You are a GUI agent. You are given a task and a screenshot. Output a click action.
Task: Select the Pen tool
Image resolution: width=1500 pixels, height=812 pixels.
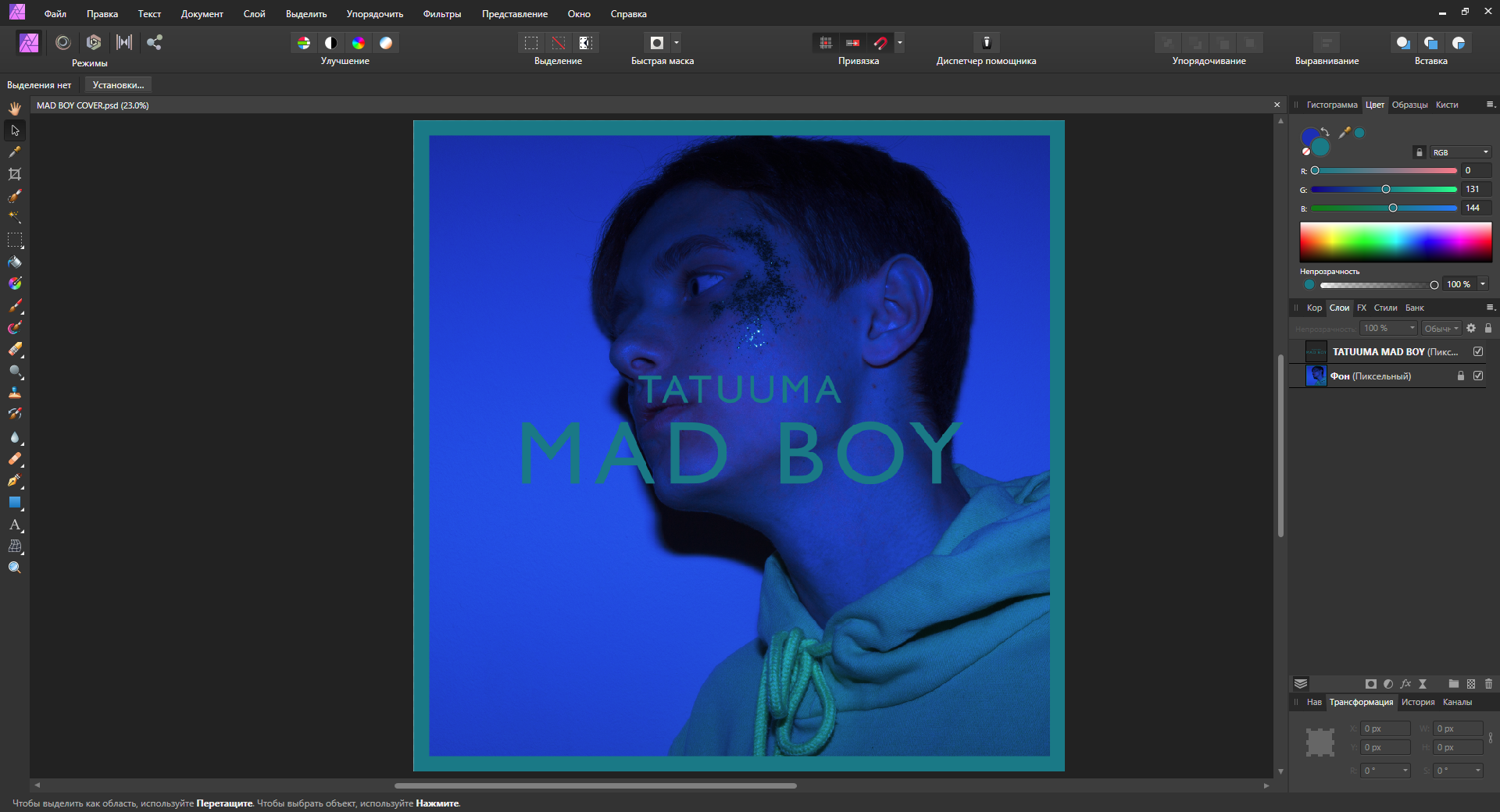15,481
